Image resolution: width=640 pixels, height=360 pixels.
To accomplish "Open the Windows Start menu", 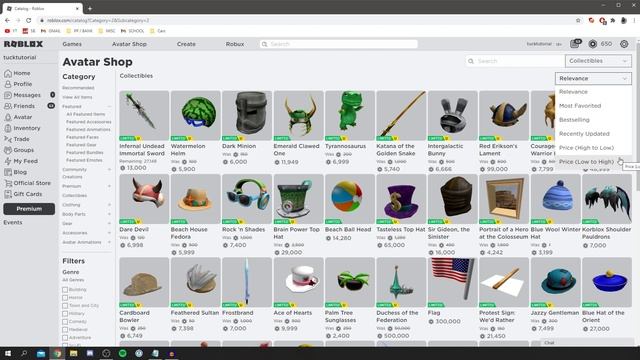I will [x=8, y=353].
